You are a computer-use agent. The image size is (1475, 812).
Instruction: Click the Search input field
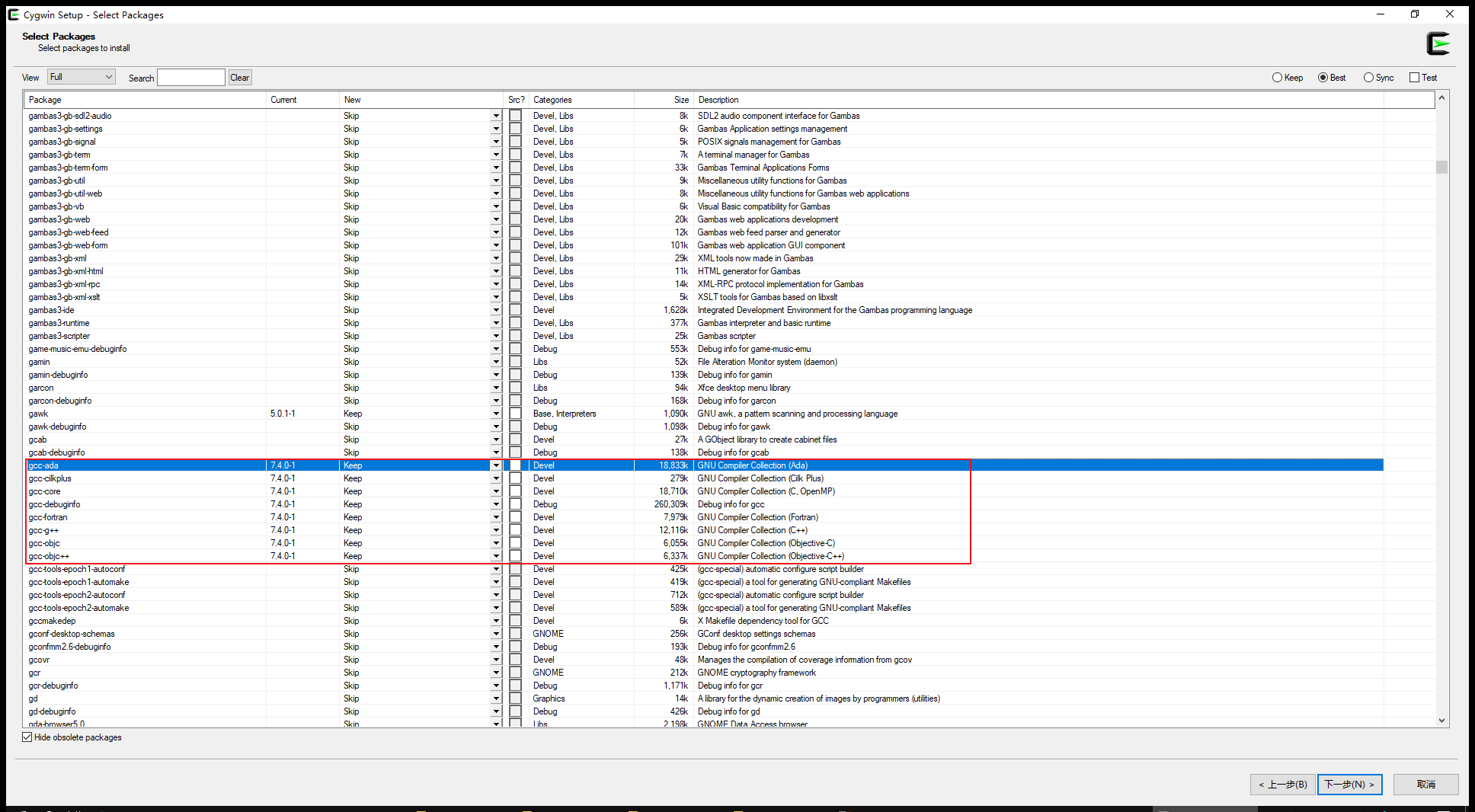[190, 78]
